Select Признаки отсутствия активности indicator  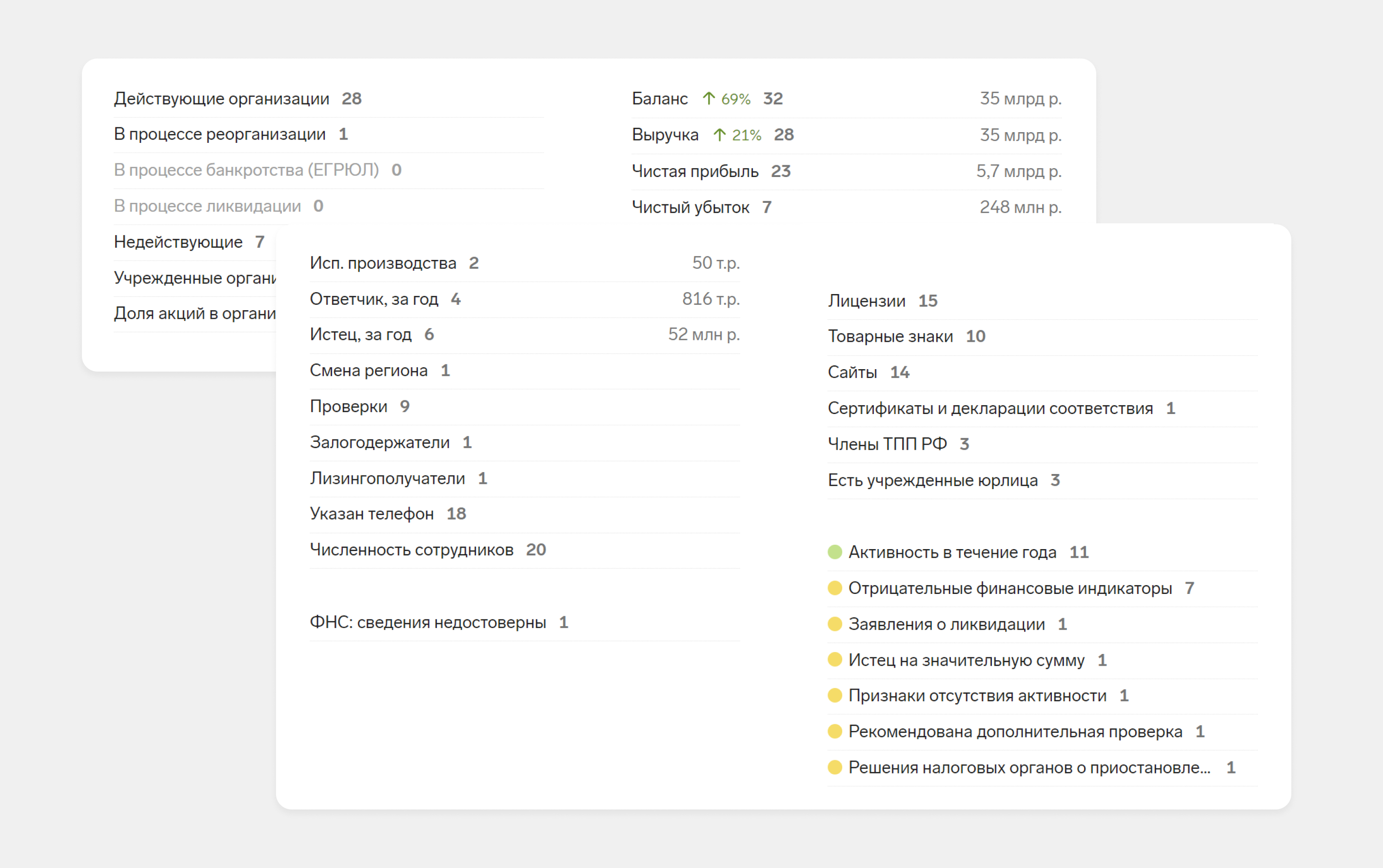point(1043,696)
